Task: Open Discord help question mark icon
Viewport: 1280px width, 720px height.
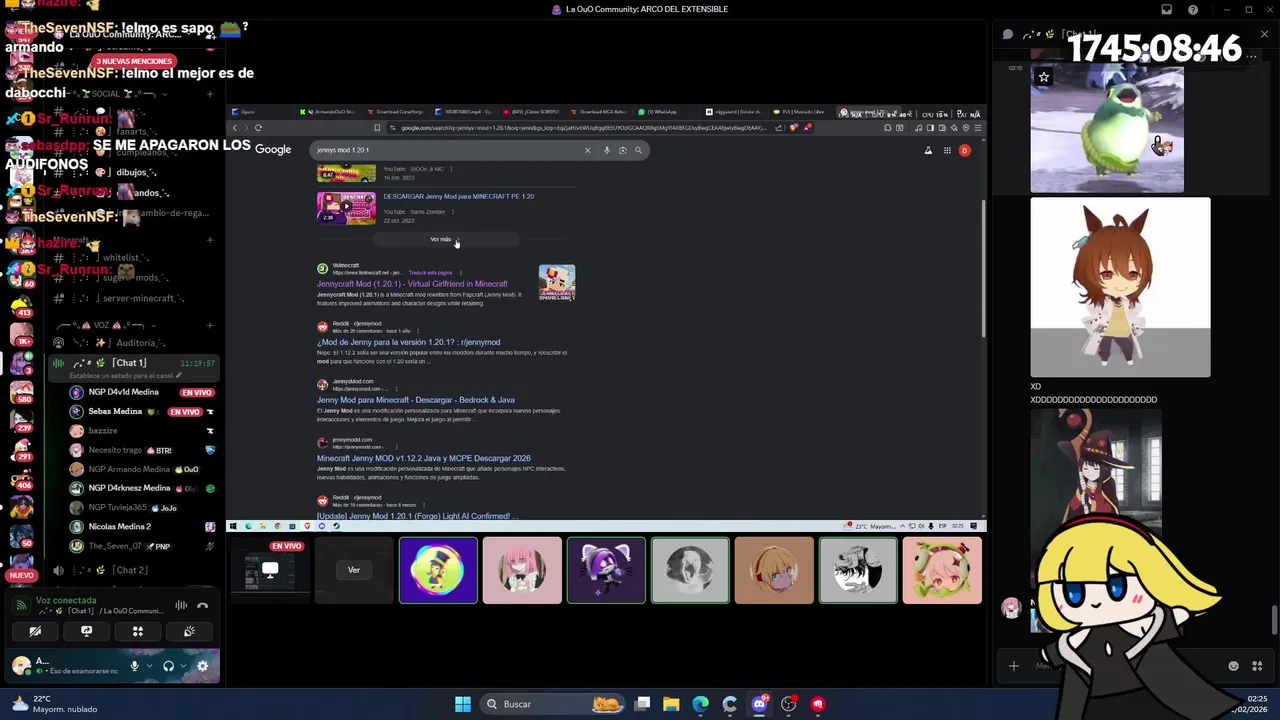Action: point(1193,10)
